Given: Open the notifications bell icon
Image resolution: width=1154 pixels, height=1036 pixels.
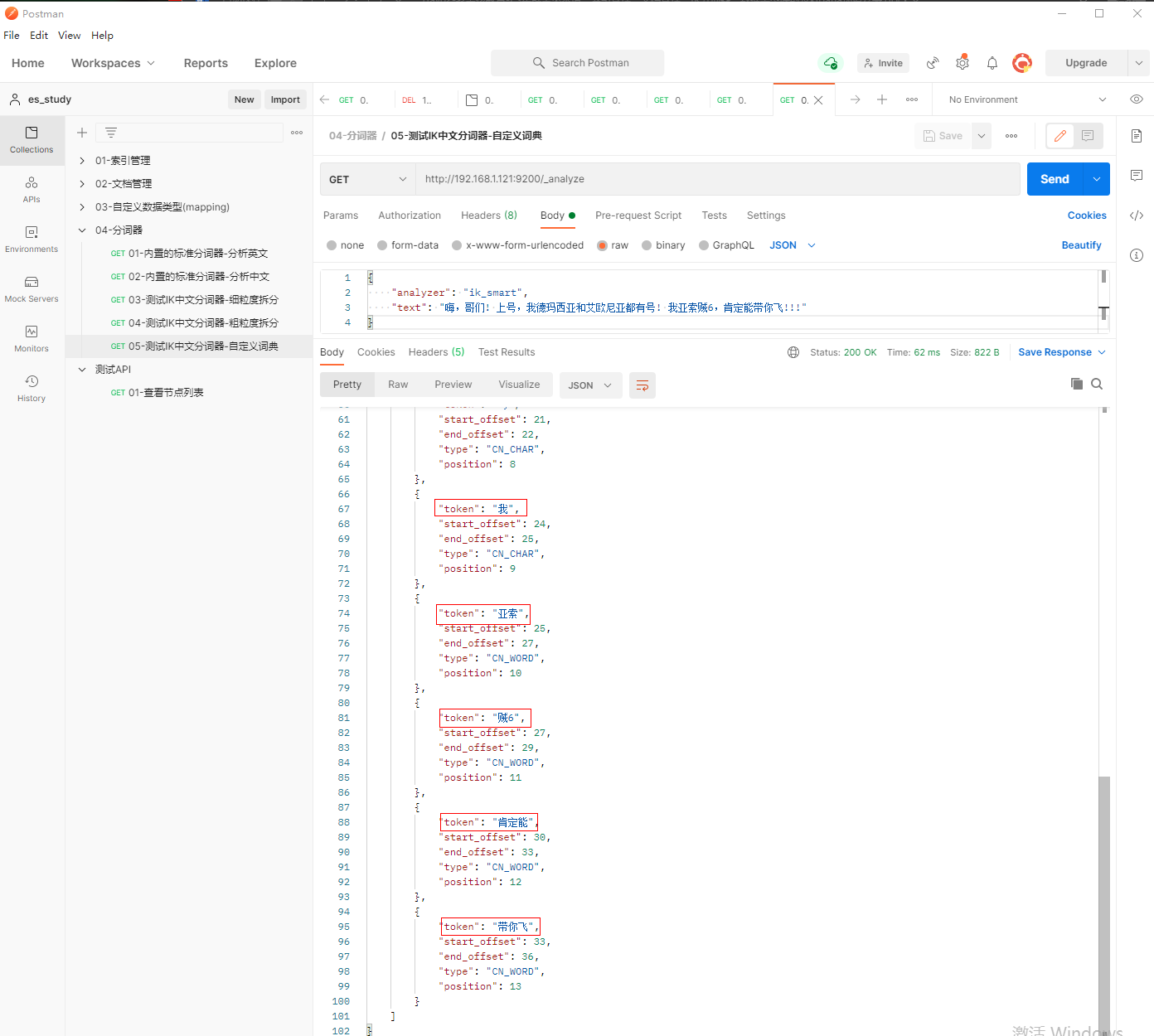Looking at the screenshot, I should click(x=992, y=63).
